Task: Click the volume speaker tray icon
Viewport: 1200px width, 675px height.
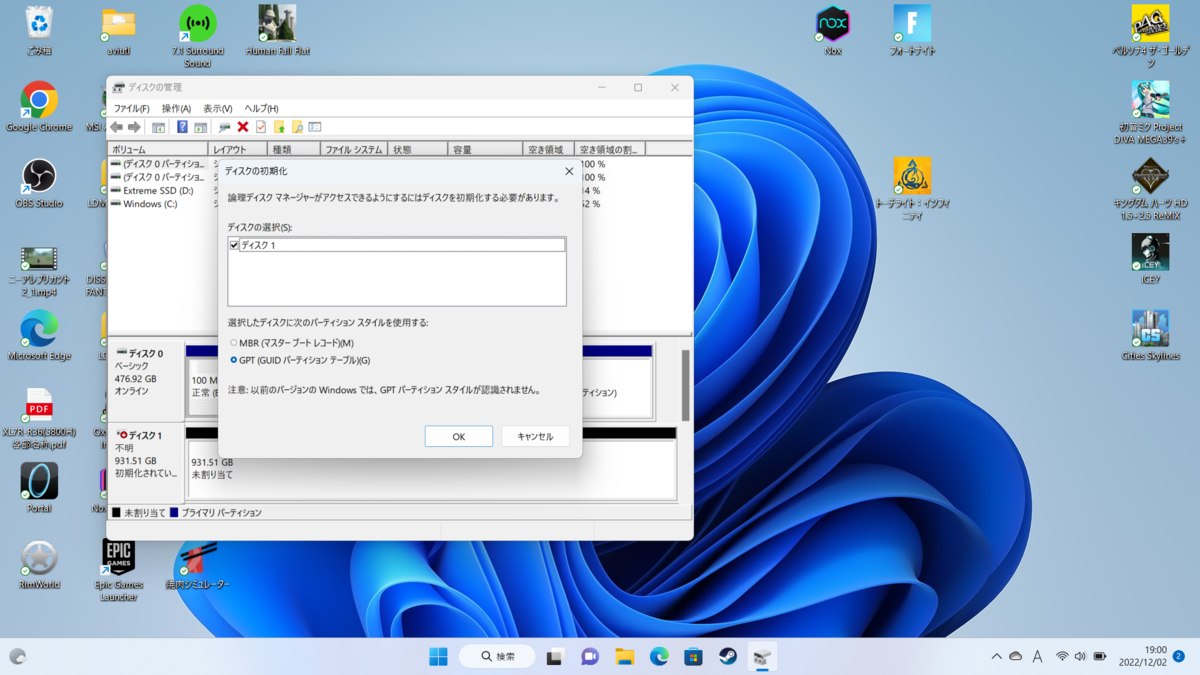Action: pyautogui.click(x=1080, y=657)
